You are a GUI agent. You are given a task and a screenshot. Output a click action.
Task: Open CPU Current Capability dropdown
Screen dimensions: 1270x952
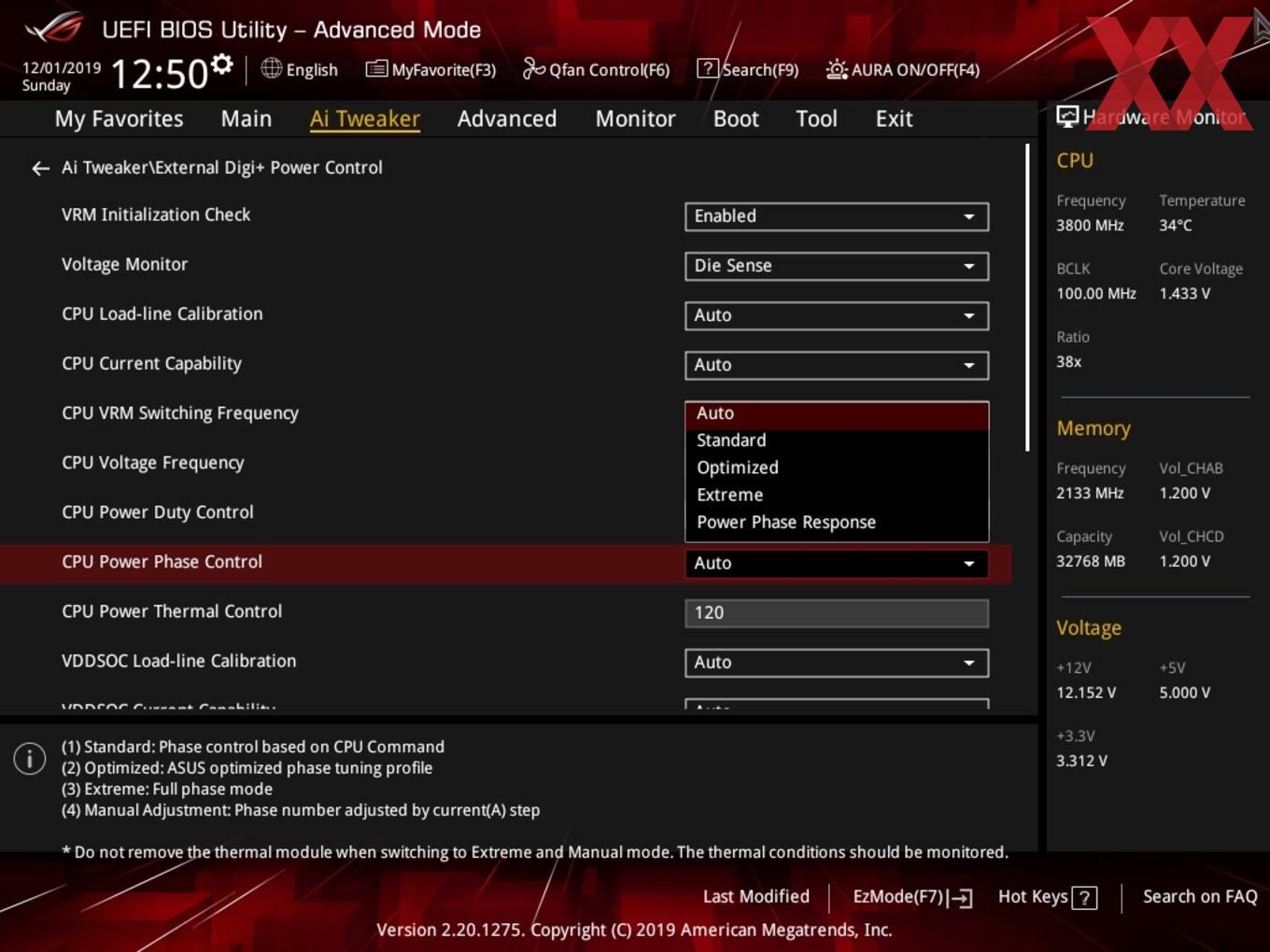point(837,365)
